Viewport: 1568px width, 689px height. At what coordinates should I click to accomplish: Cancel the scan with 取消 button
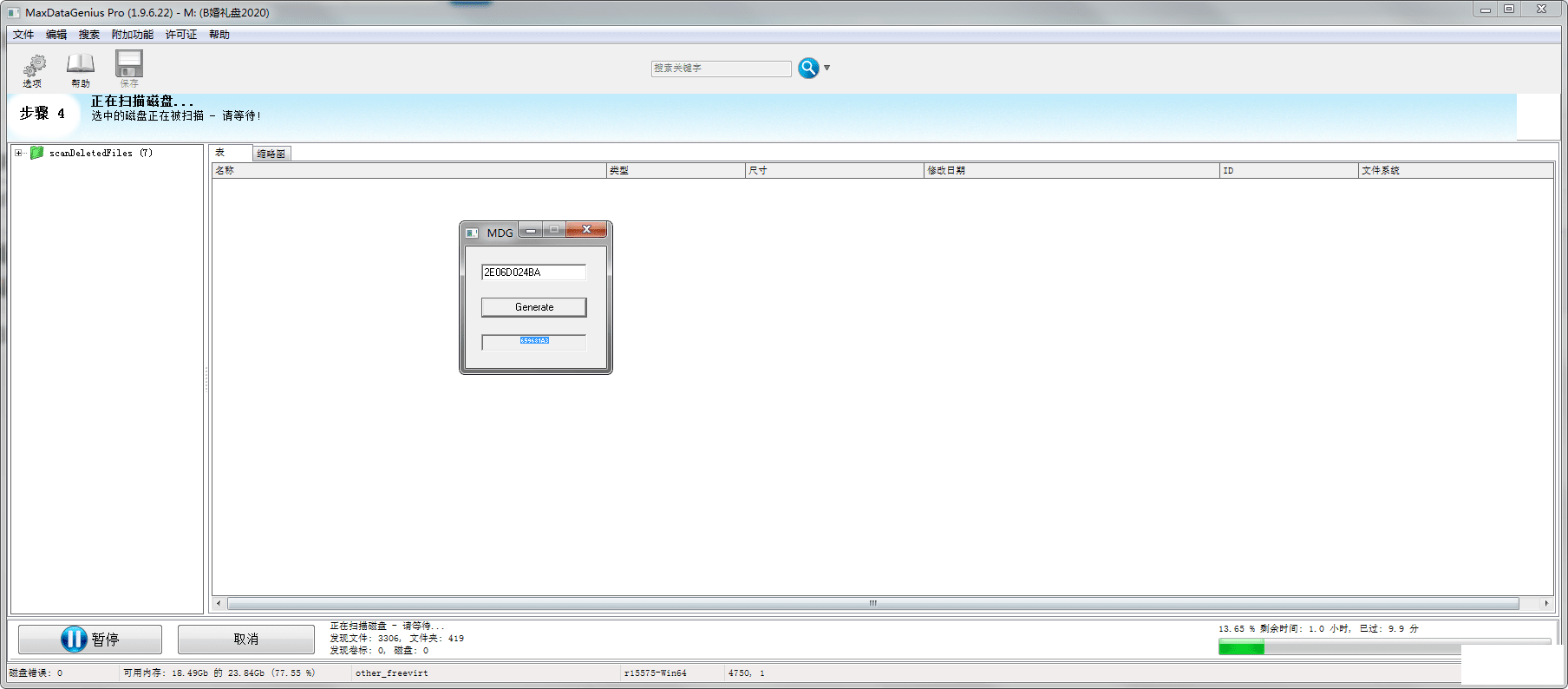(x=246, y=640)
